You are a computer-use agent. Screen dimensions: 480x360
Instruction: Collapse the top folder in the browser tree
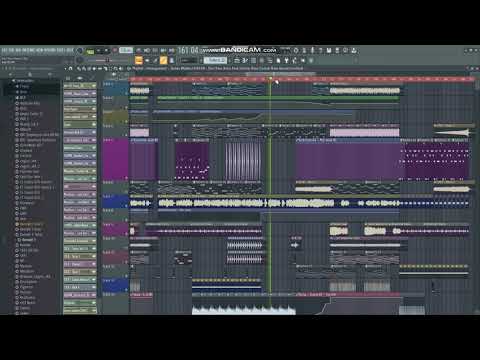(x=14, y=81)
